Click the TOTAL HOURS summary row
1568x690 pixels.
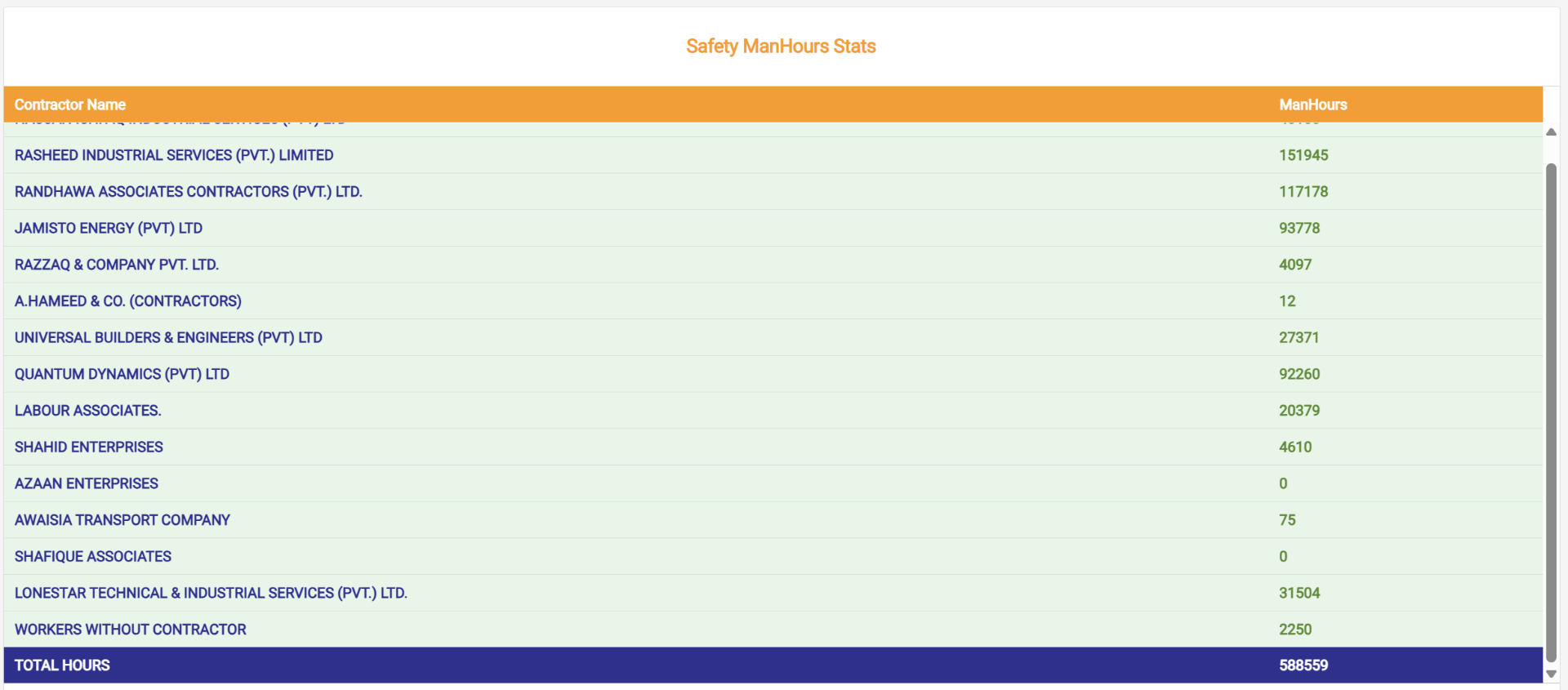tap(62, 665)
